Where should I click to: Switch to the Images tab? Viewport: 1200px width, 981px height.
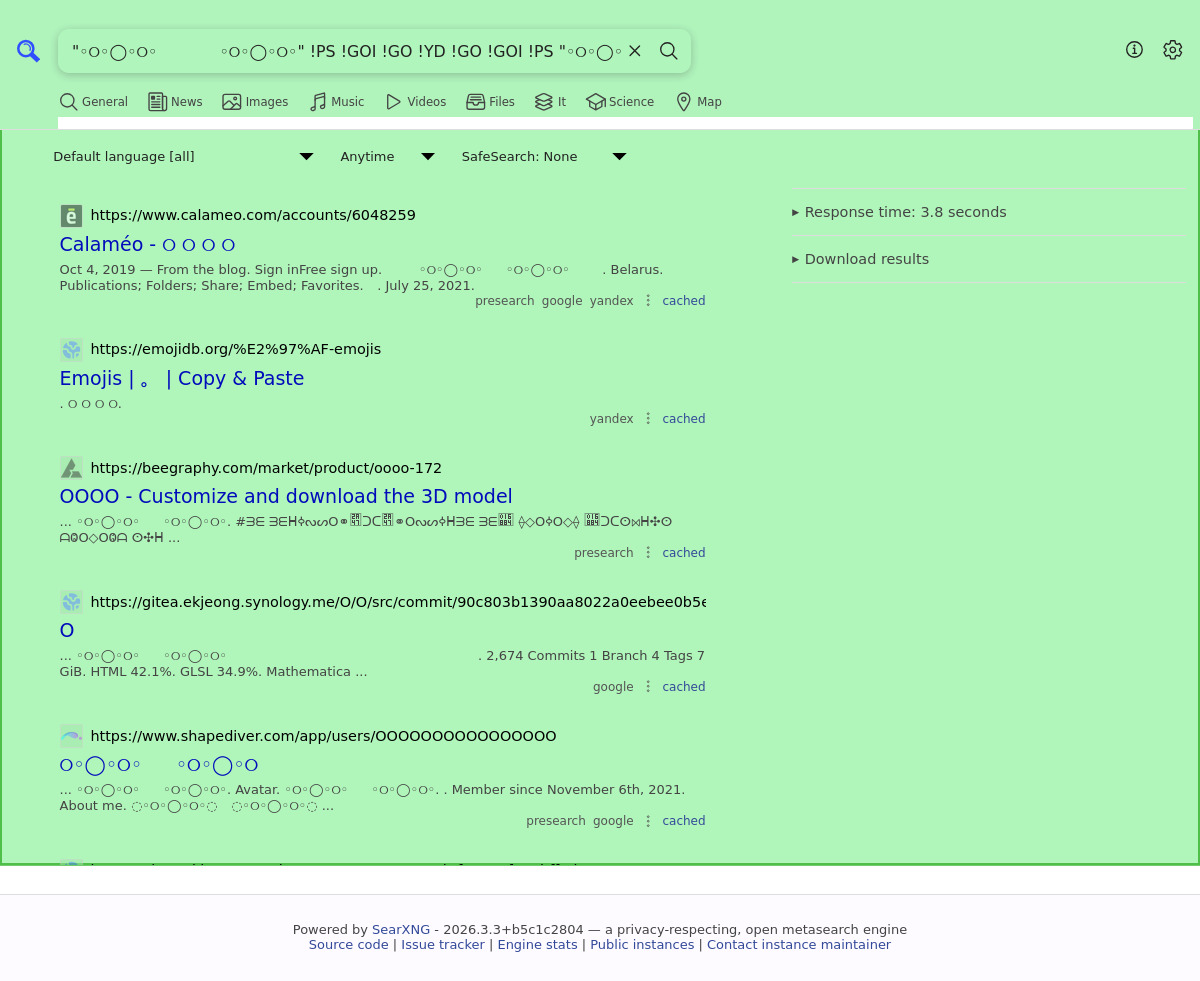(255, 102)
